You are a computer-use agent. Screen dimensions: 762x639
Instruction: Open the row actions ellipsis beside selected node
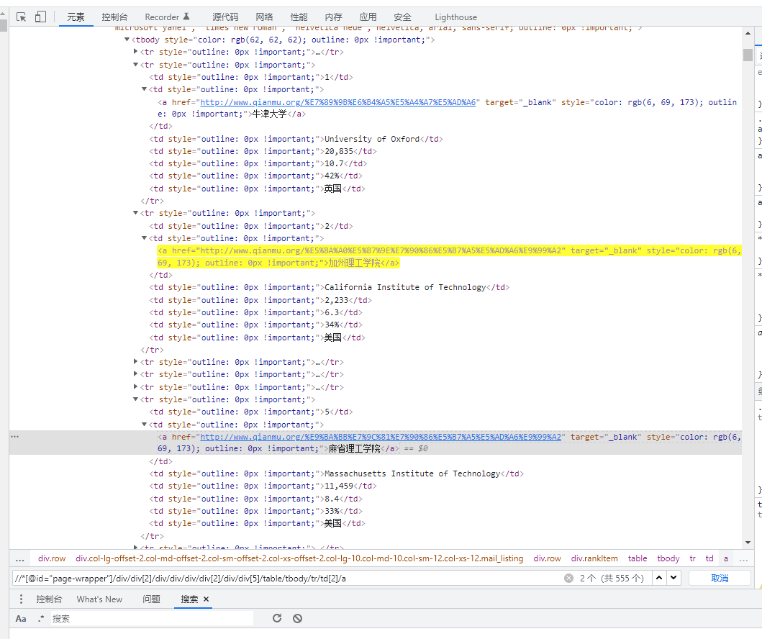15,436
